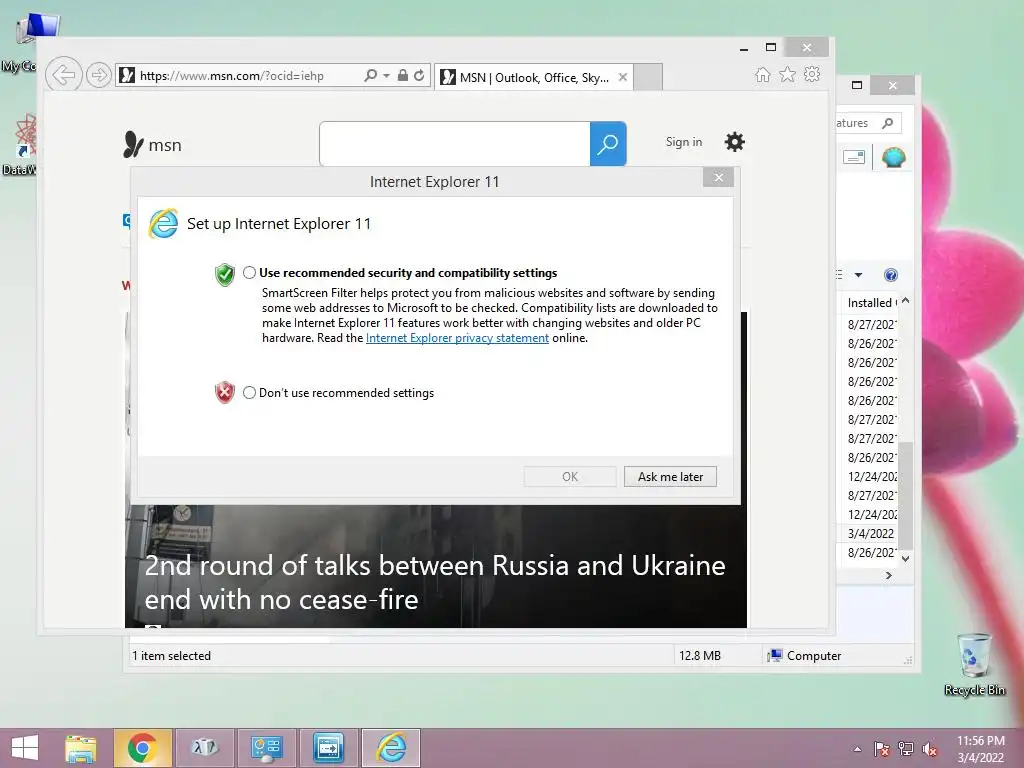Viewport: 1024px width, 768px height.
Task: Click the down arrow of the list scrollbar
Action: (906, 559)
